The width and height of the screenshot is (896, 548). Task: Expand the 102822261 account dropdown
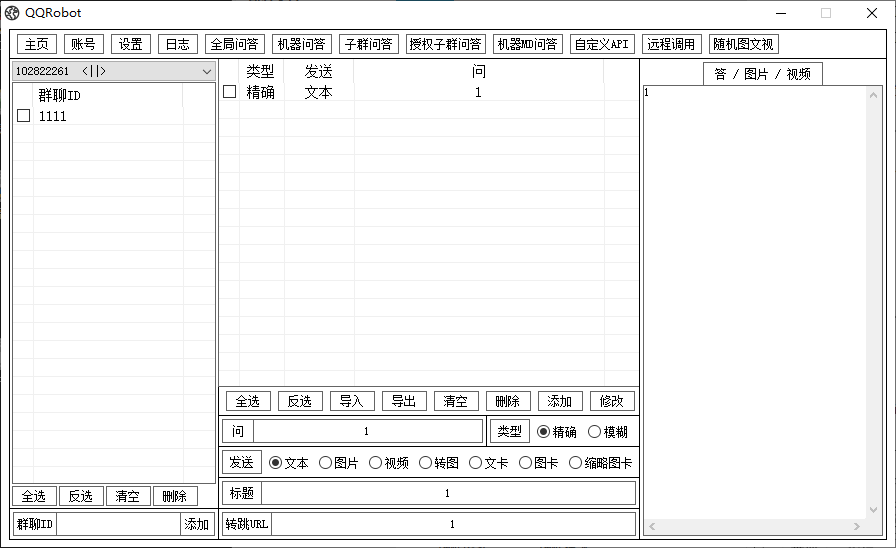(207, 71)
